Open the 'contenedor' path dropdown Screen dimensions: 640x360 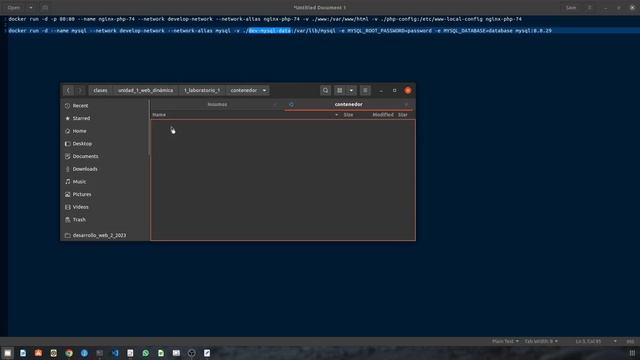coord(264,90)
